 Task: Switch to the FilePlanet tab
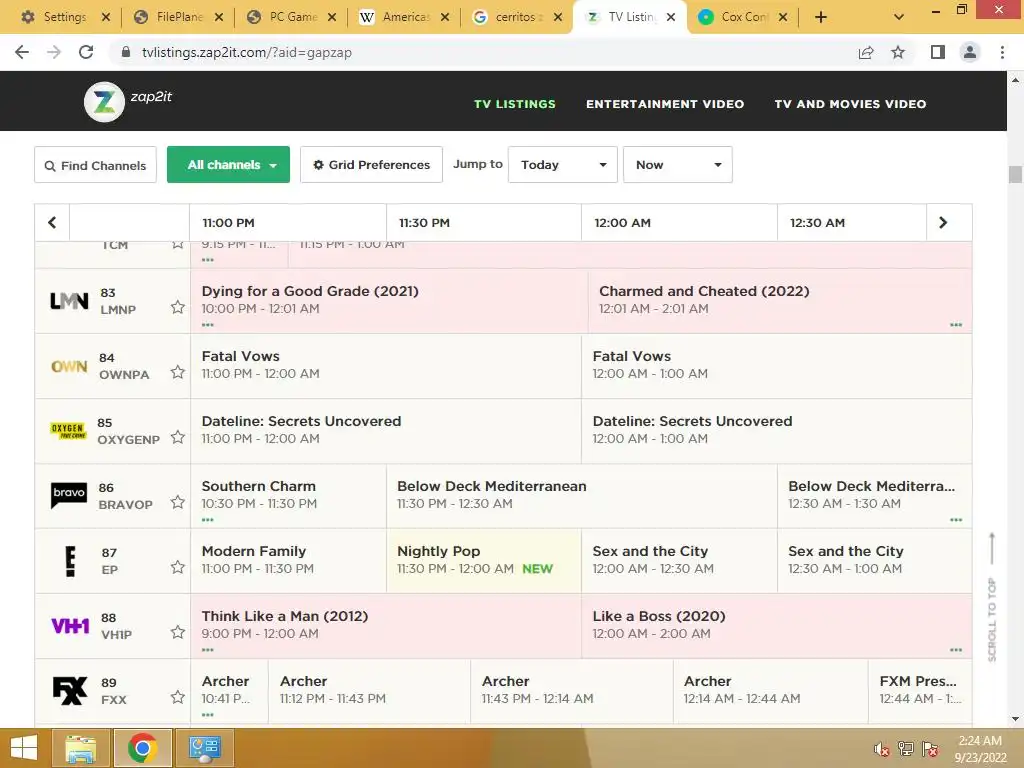[178, 18]
